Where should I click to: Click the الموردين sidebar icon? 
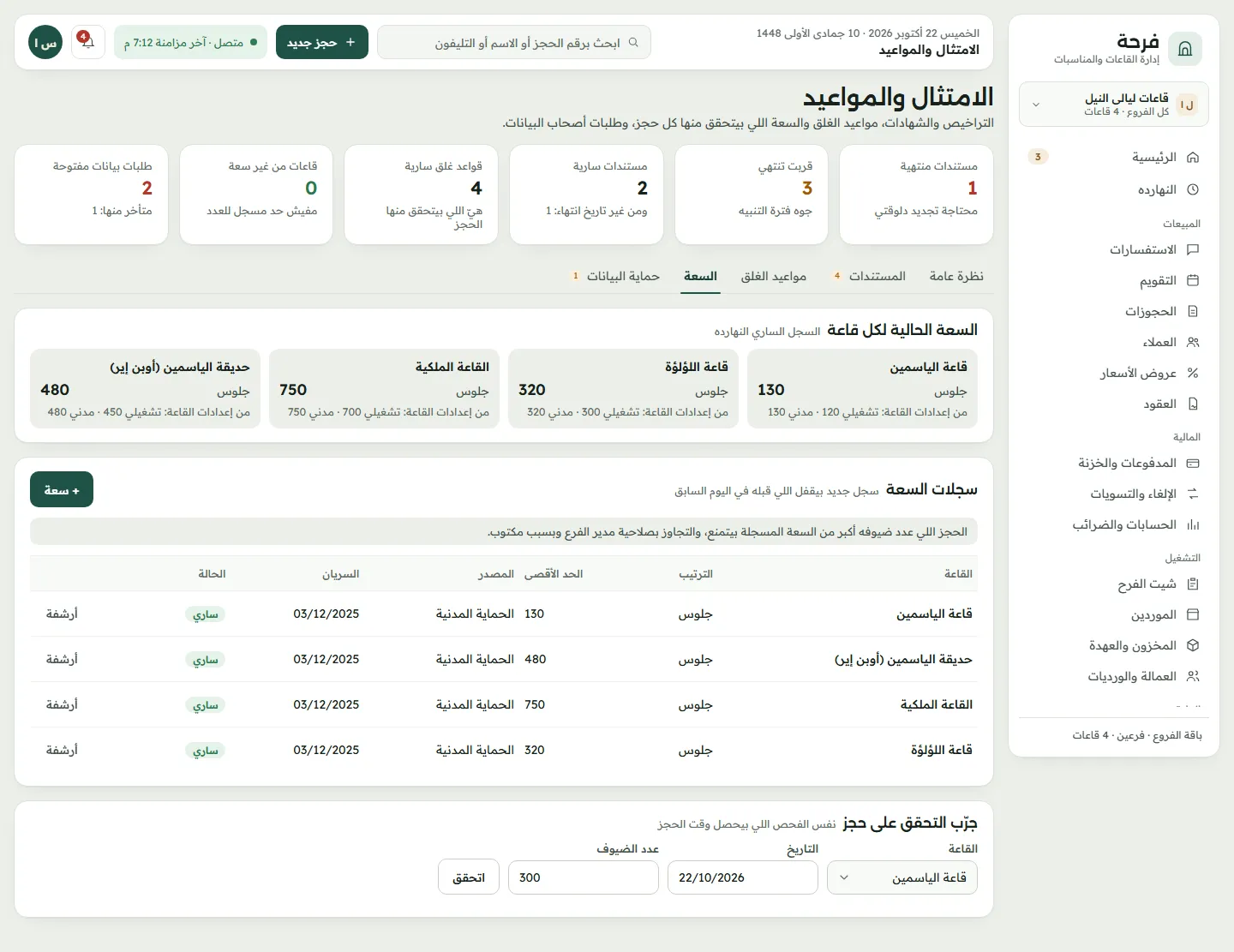point(1193,614)
